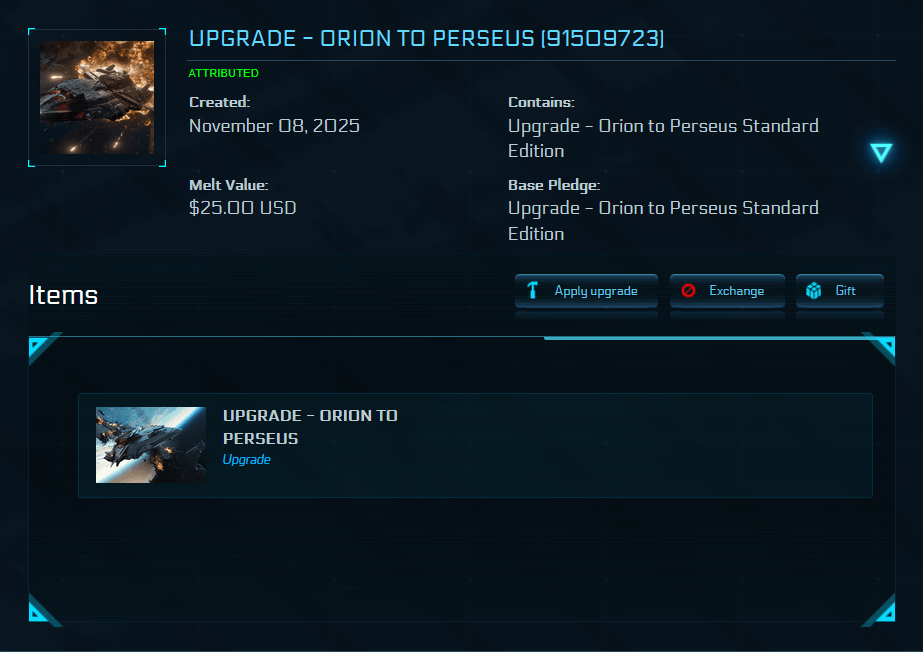The height and width of the screenshot is (652, 923).
Task: Select the pledge thumbnail with the burning ship
Action: [x=97, y=97]
